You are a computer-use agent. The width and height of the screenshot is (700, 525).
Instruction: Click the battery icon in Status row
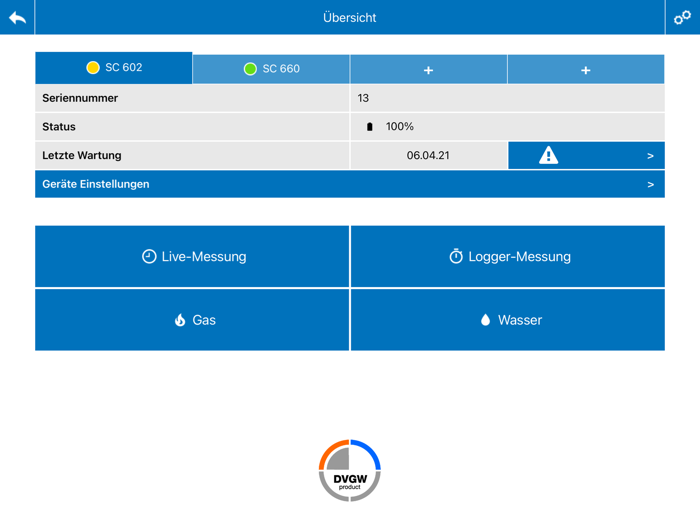(x=370, y=127)
